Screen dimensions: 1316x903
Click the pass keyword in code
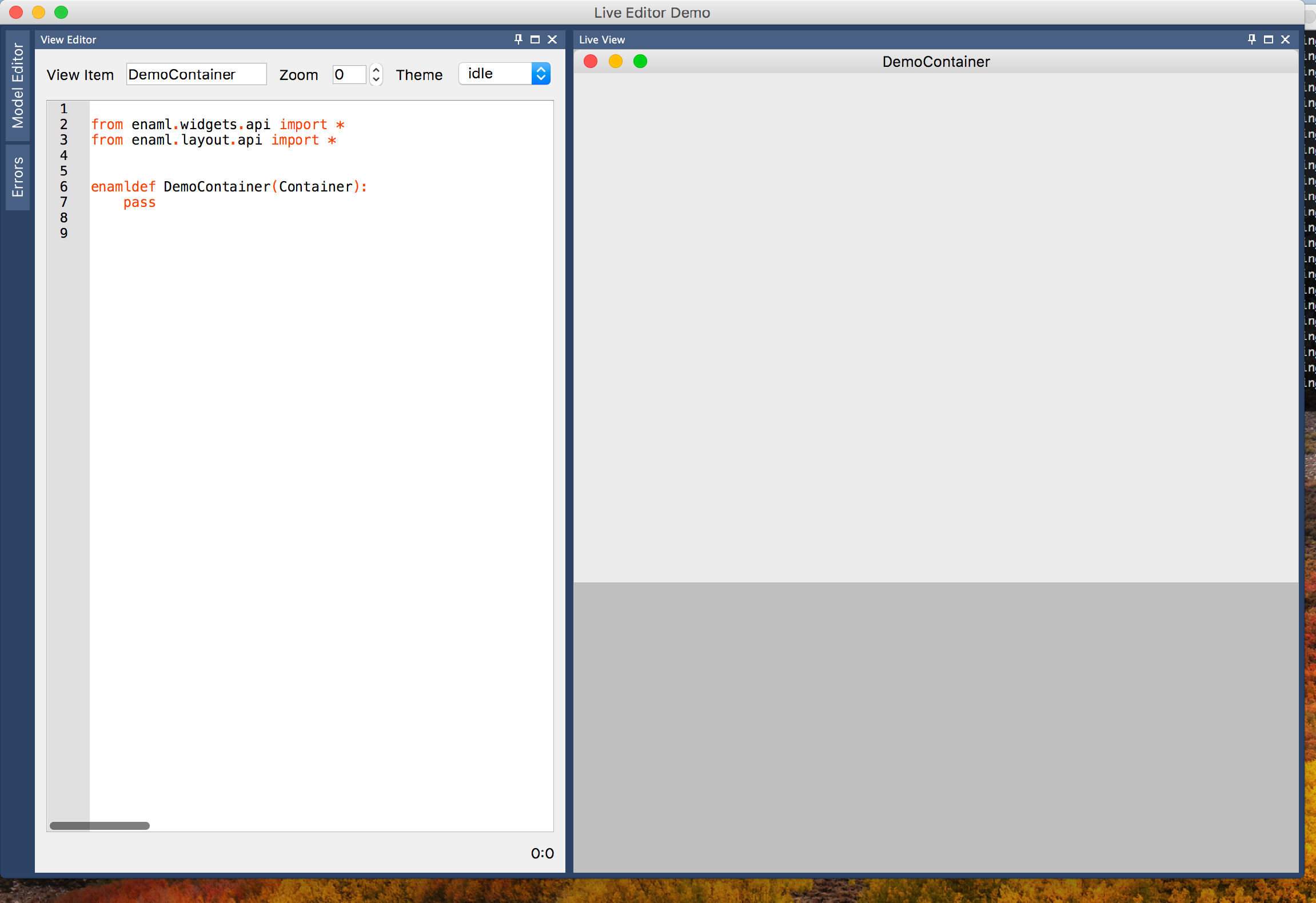pos(139,202)
